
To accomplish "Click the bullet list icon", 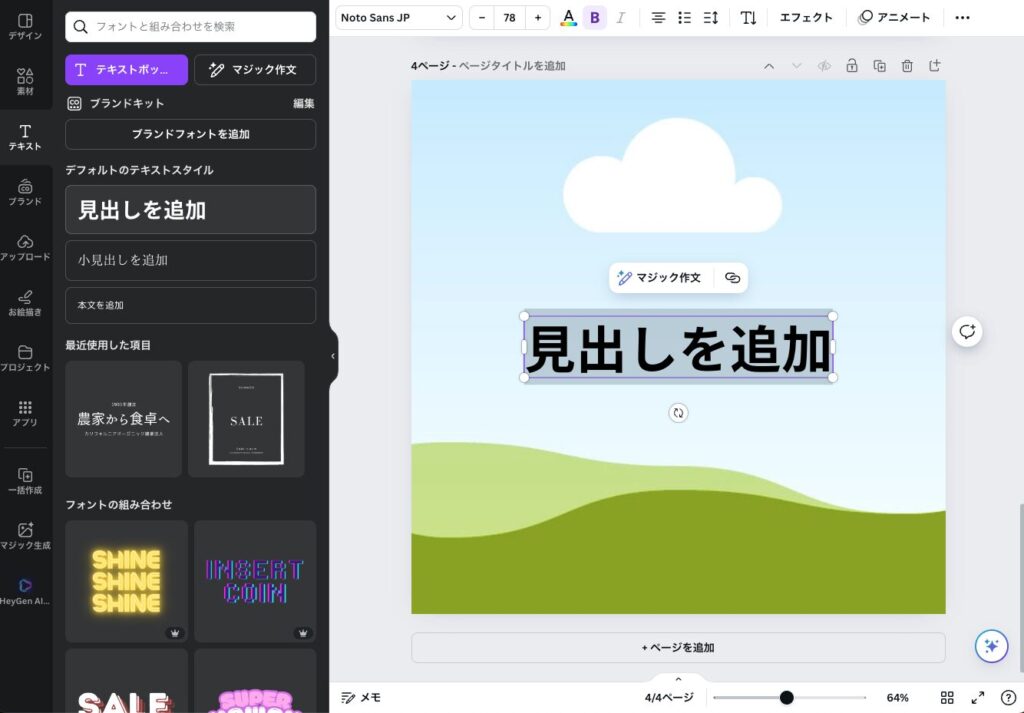I will coord(684,18).
